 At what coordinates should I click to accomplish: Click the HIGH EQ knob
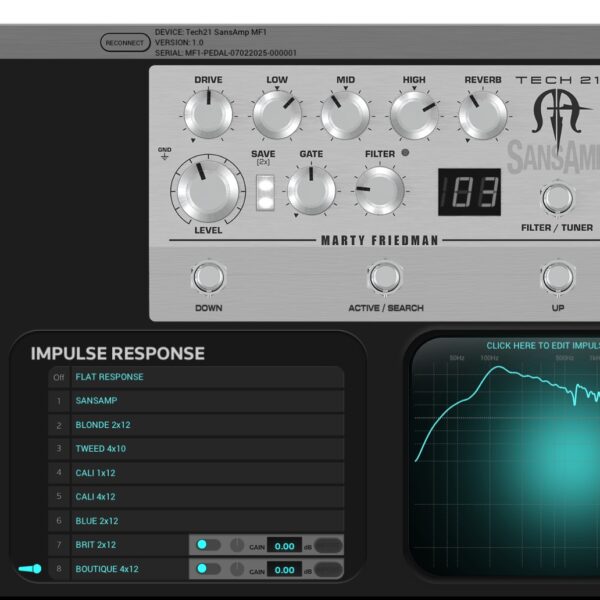pyautogui.click(x=414, y=115)
